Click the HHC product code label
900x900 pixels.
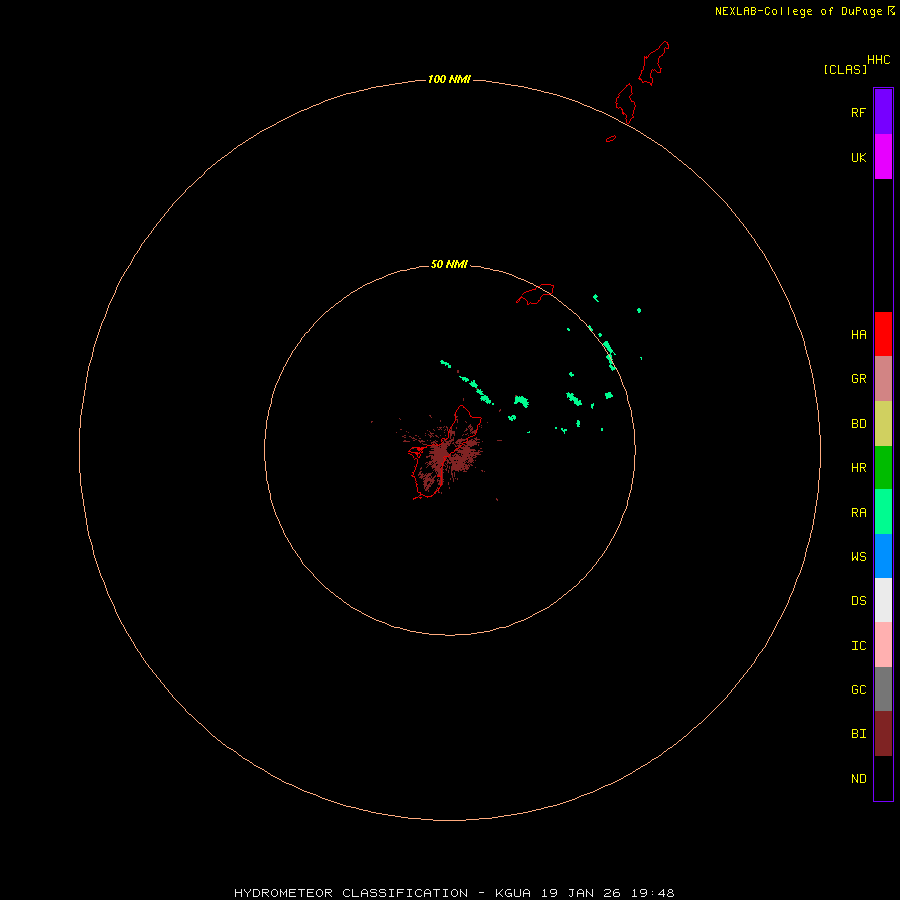878,60
